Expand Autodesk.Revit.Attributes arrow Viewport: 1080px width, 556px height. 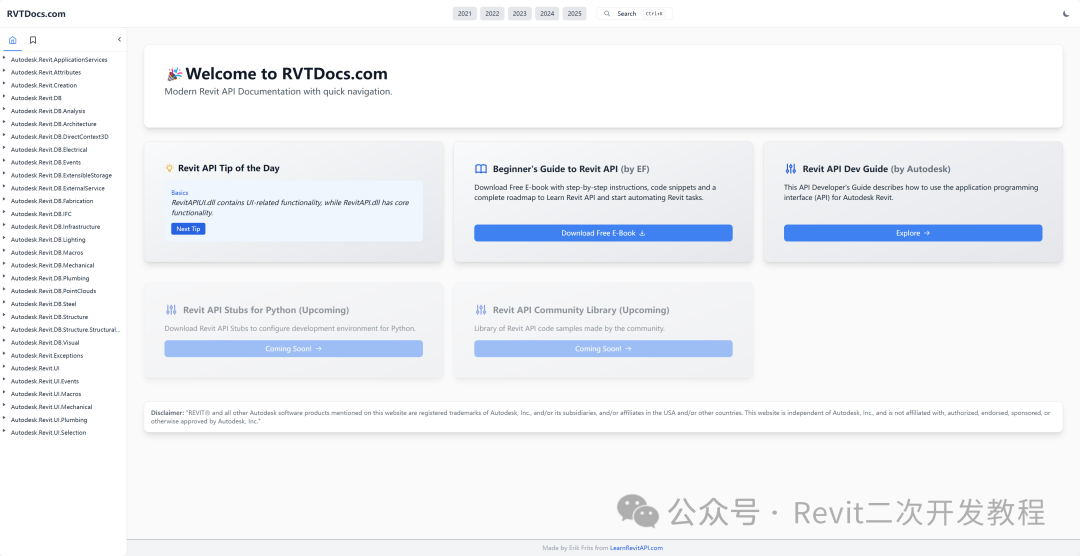5,71
